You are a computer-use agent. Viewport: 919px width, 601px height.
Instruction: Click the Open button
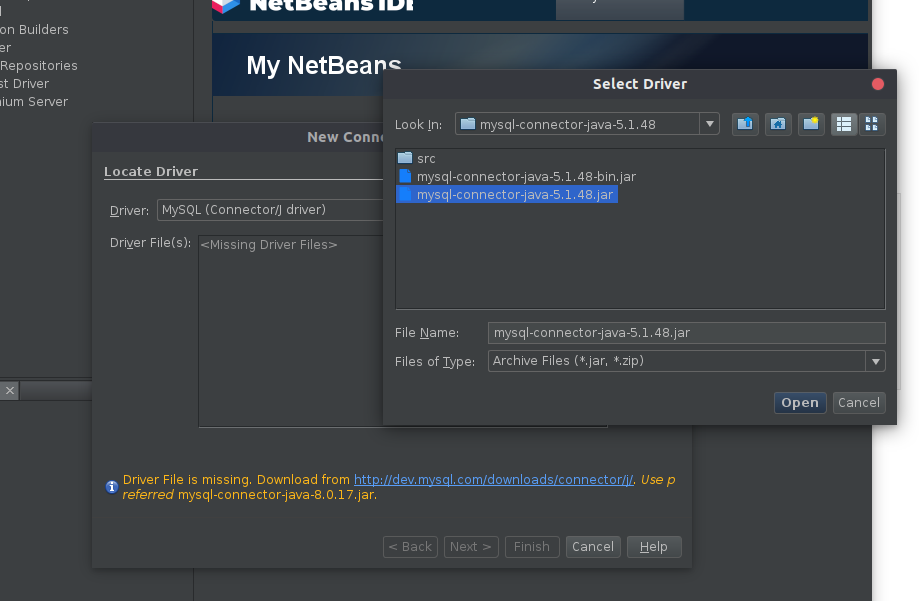[x=800, y=403]
